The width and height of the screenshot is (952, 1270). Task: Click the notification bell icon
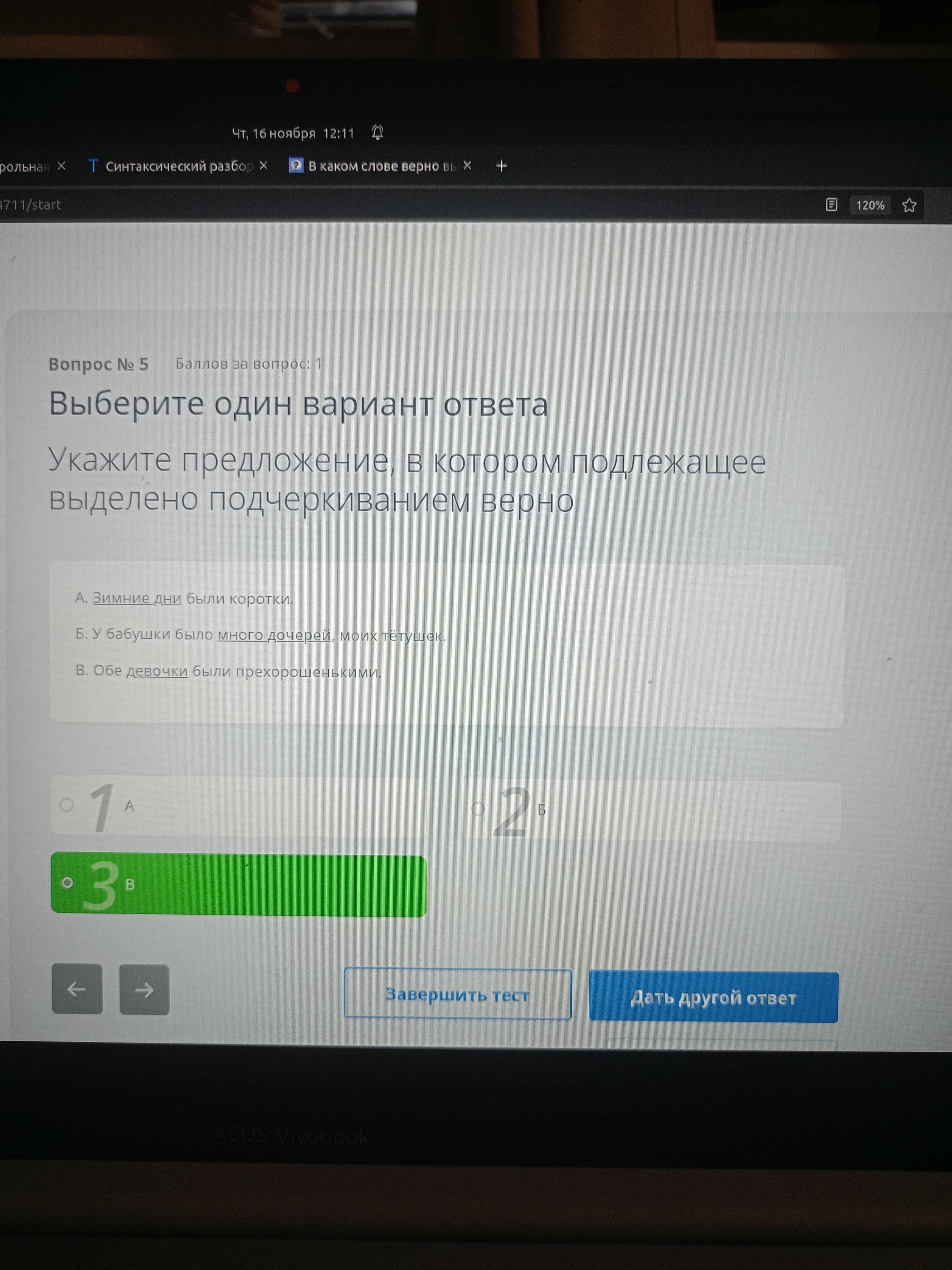(377, 133)
